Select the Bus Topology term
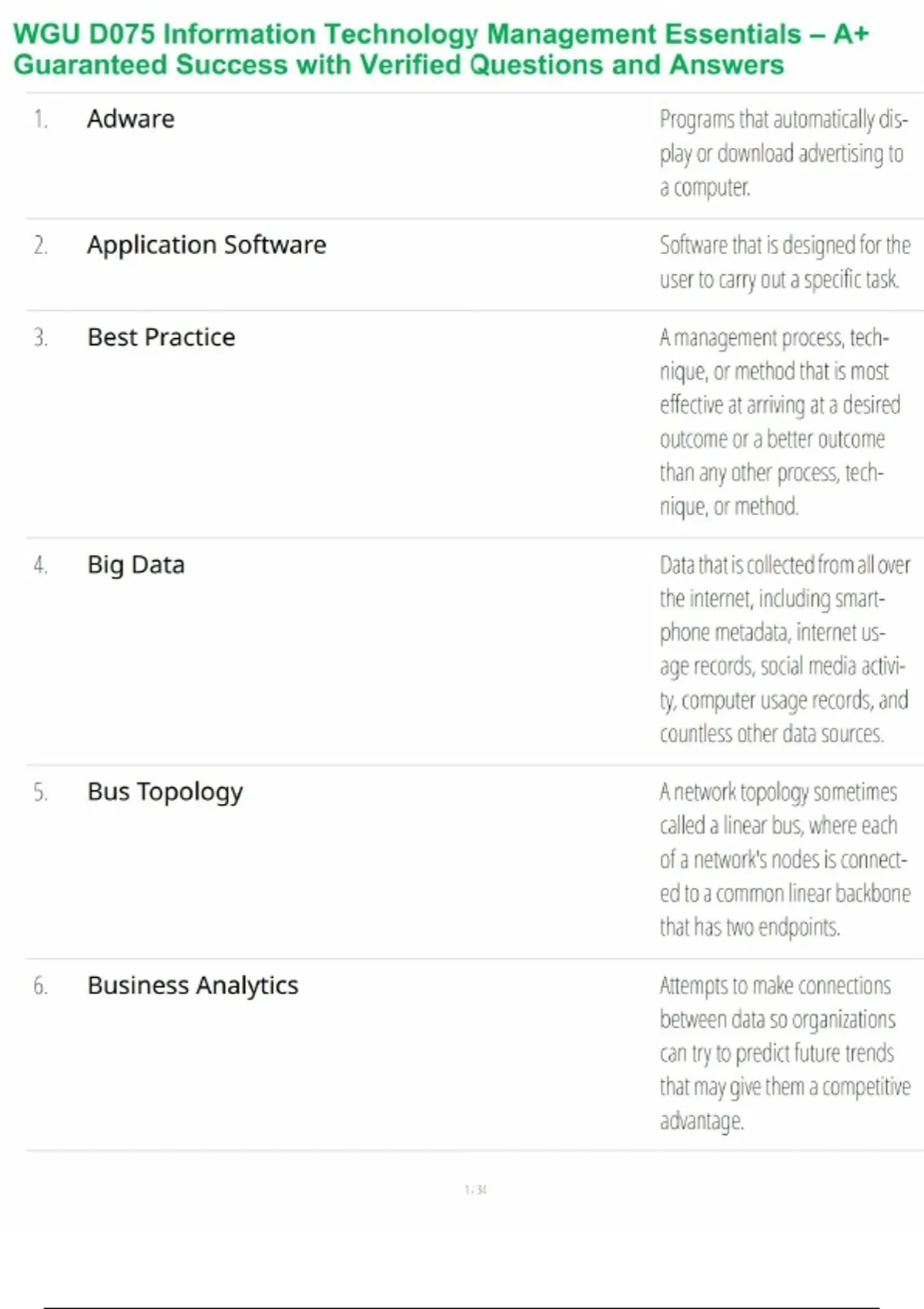This screenshot has height=1309, width=924. point(165,792)
